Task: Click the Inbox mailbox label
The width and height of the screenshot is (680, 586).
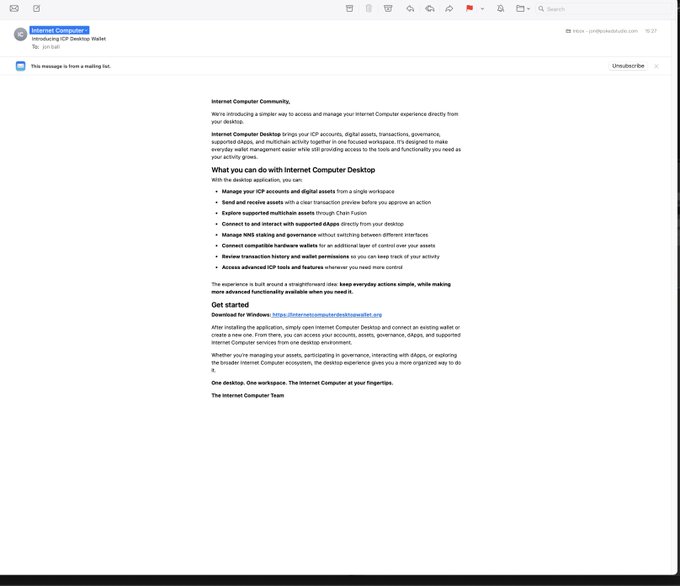Action: [602, 31]
